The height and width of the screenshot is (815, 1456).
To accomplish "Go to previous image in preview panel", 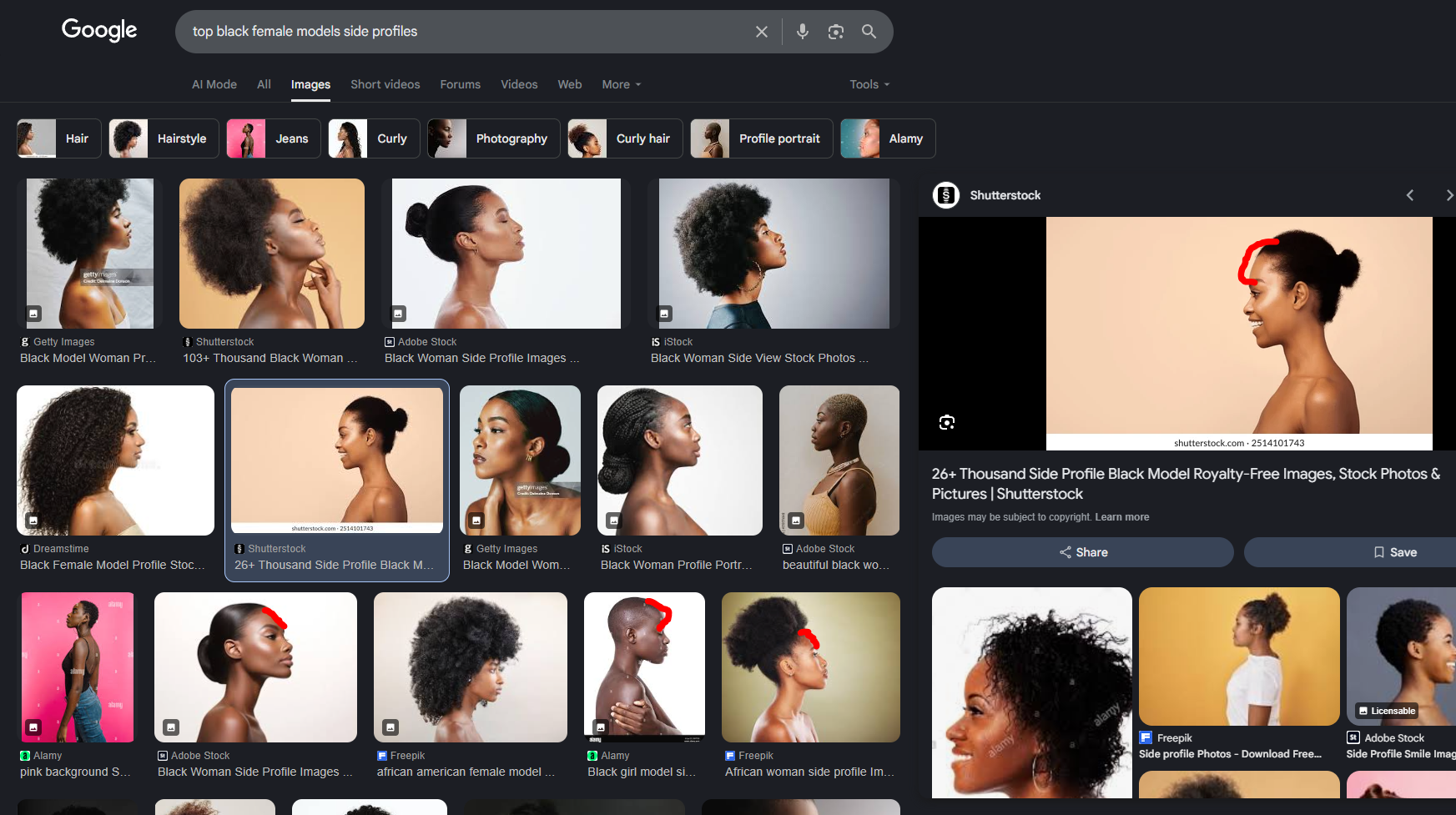I will pyautogui.click(x=1410, y=195).
